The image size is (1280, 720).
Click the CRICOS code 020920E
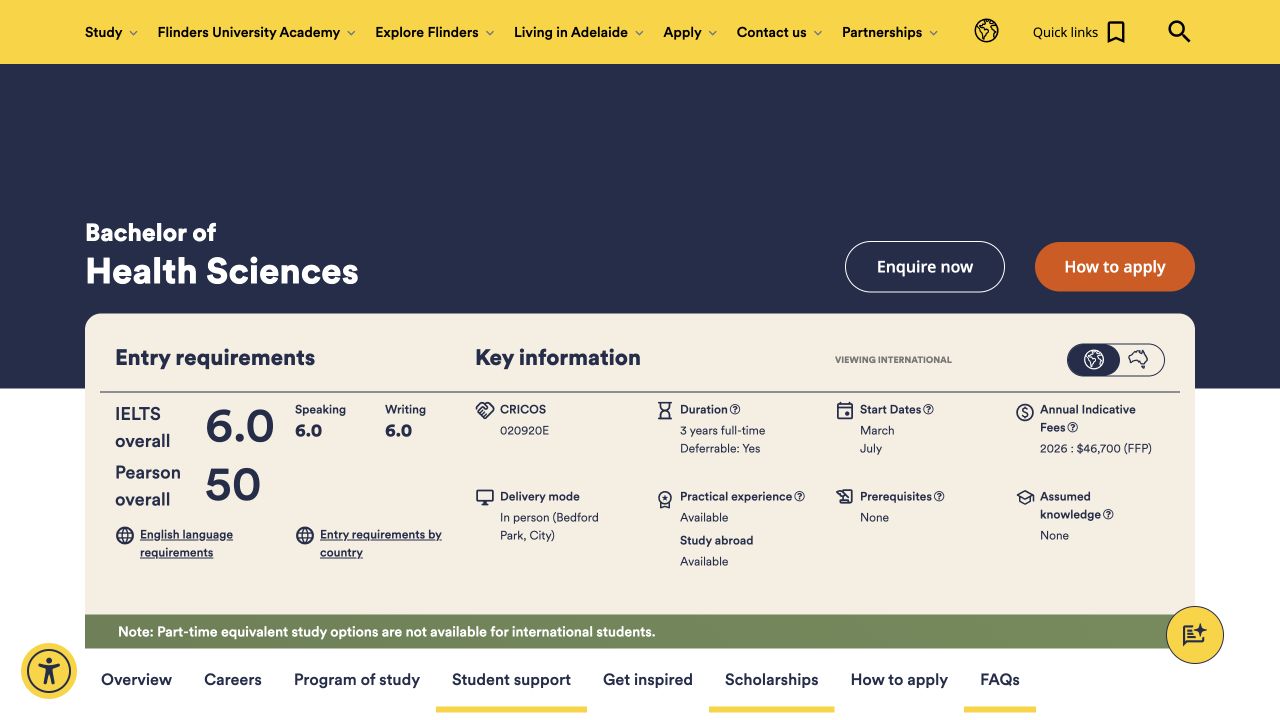click(x=525, y=431)
